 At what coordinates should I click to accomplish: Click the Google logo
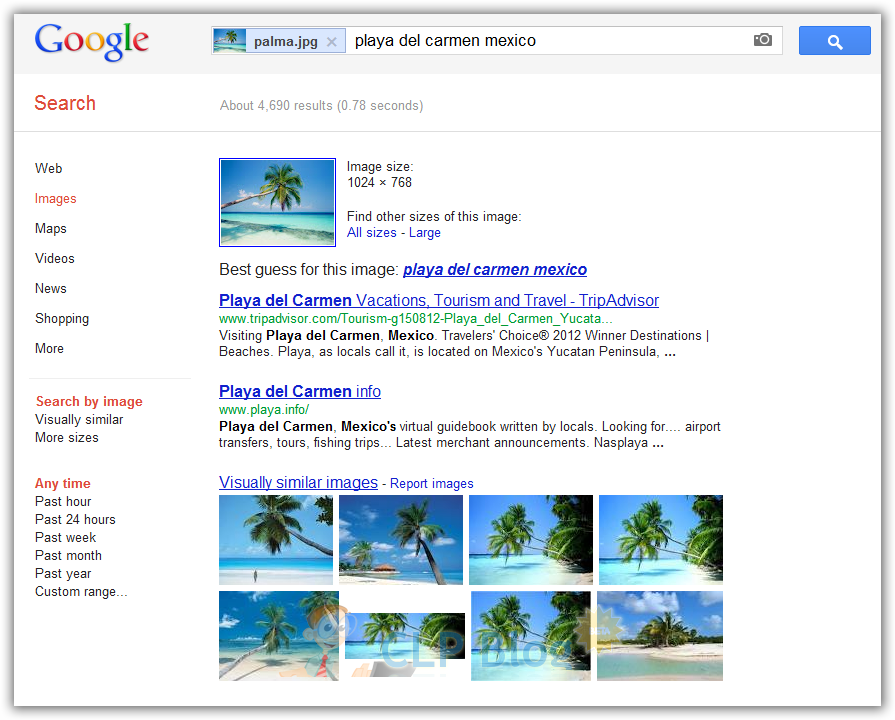(91, 41)
